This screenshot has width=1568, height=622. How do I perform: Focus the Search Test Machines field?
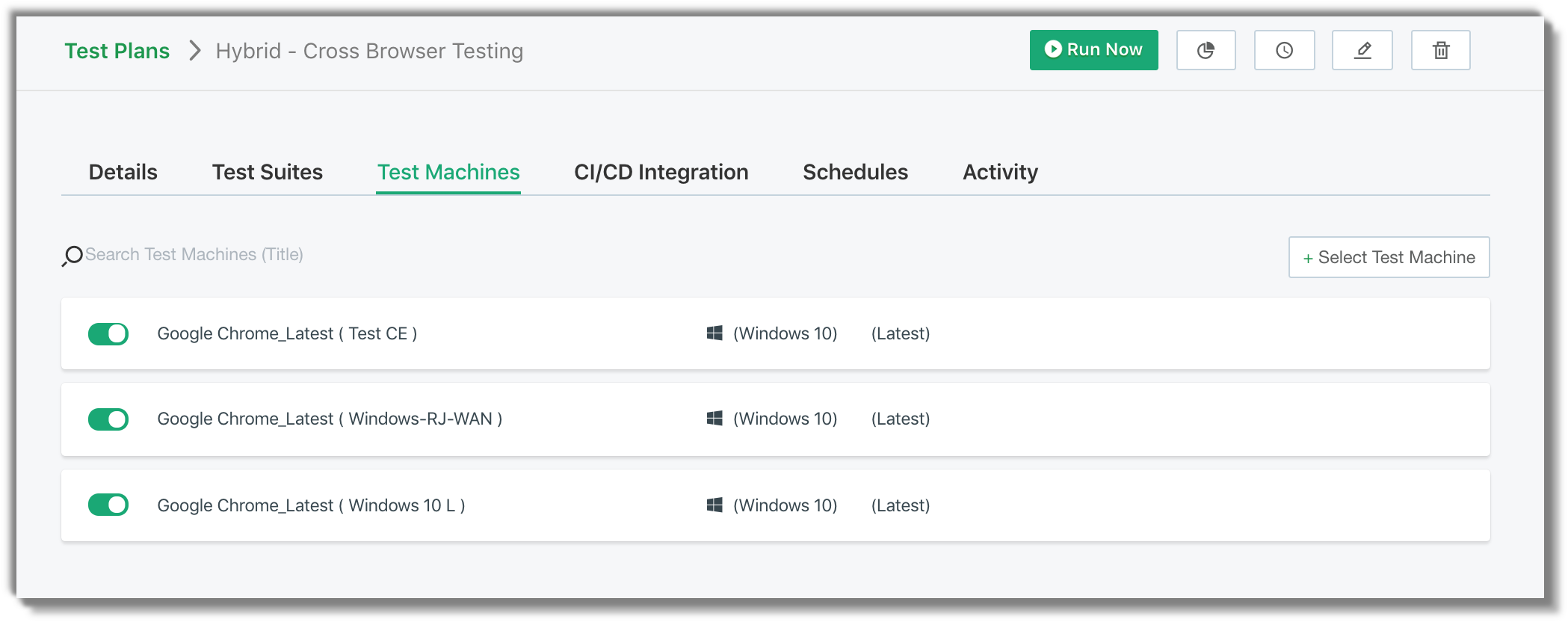[x=194, y=255]
